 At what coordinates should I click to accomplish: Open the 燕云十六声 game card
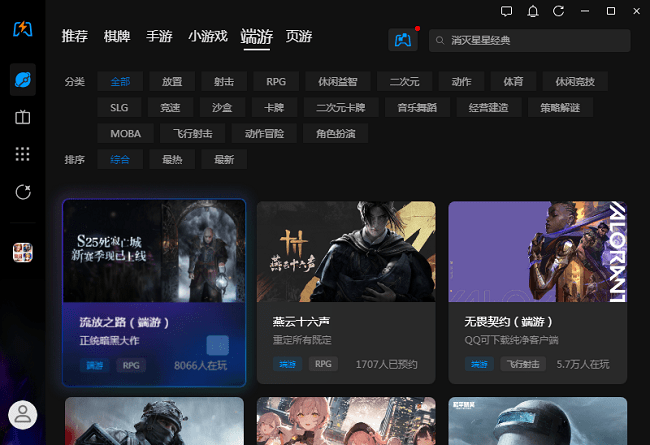click(x=346, y=292)
